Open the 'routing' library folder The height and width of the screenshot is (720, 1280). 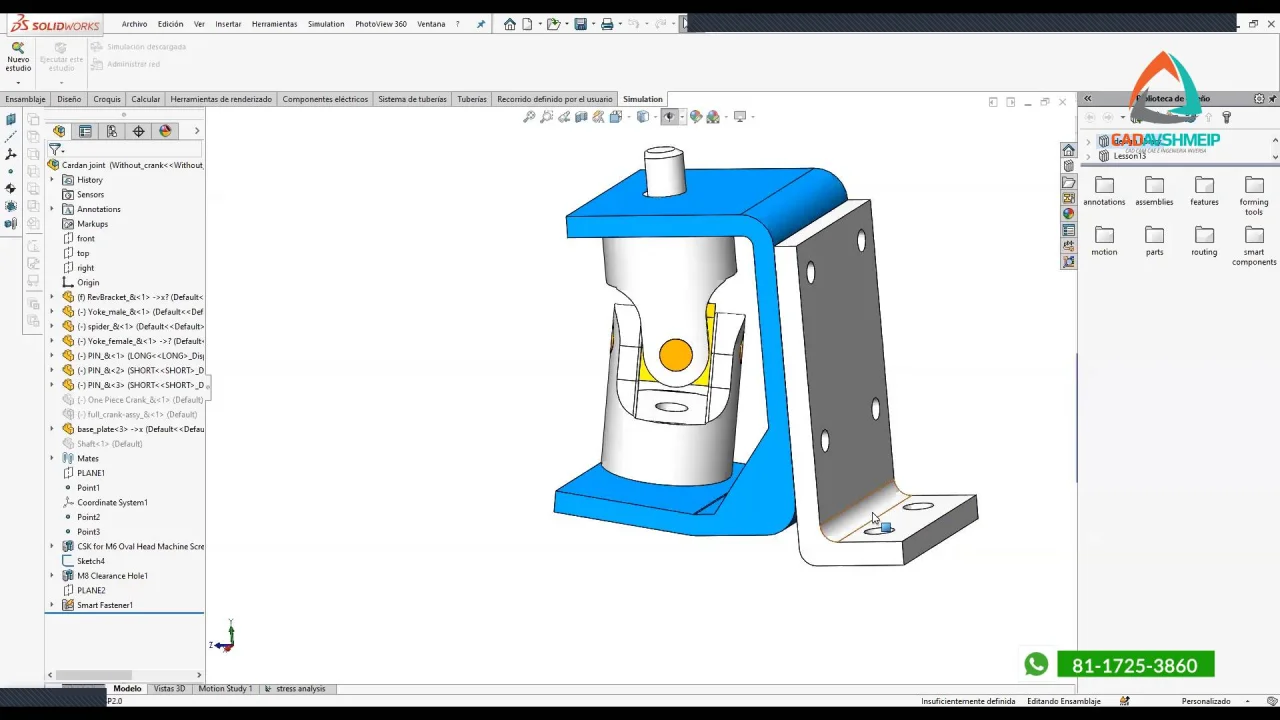(1204, 241)
